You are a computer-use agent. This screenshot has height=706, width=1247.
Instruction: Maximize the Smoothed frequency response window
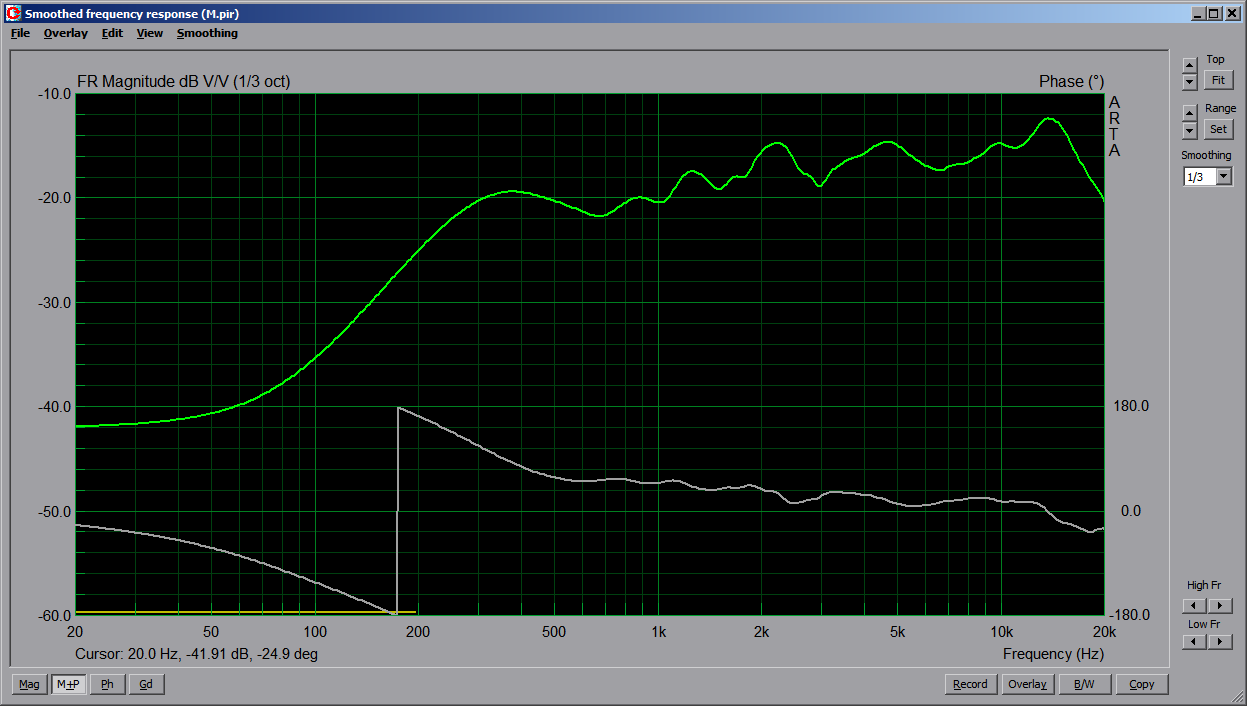[1214, 14]
